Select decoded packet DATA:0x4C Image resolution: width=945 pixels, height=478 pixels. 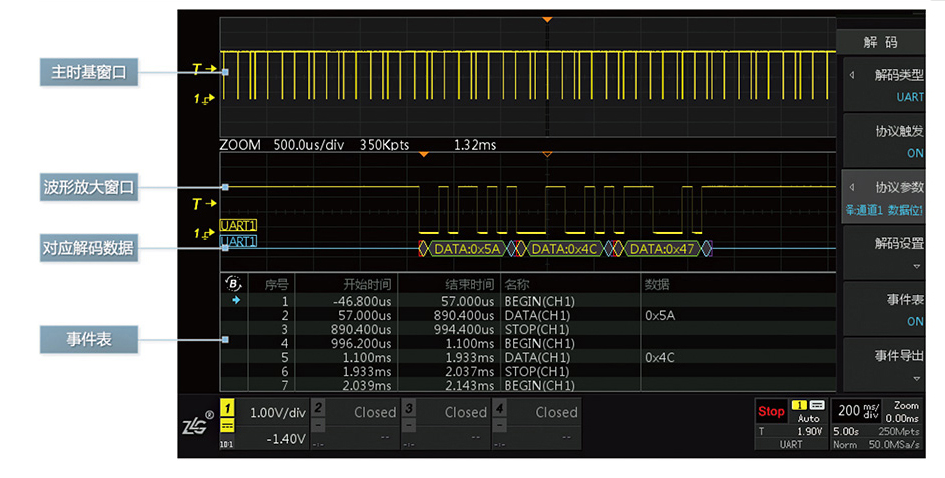pyautogui.click(x=564, y=249)
